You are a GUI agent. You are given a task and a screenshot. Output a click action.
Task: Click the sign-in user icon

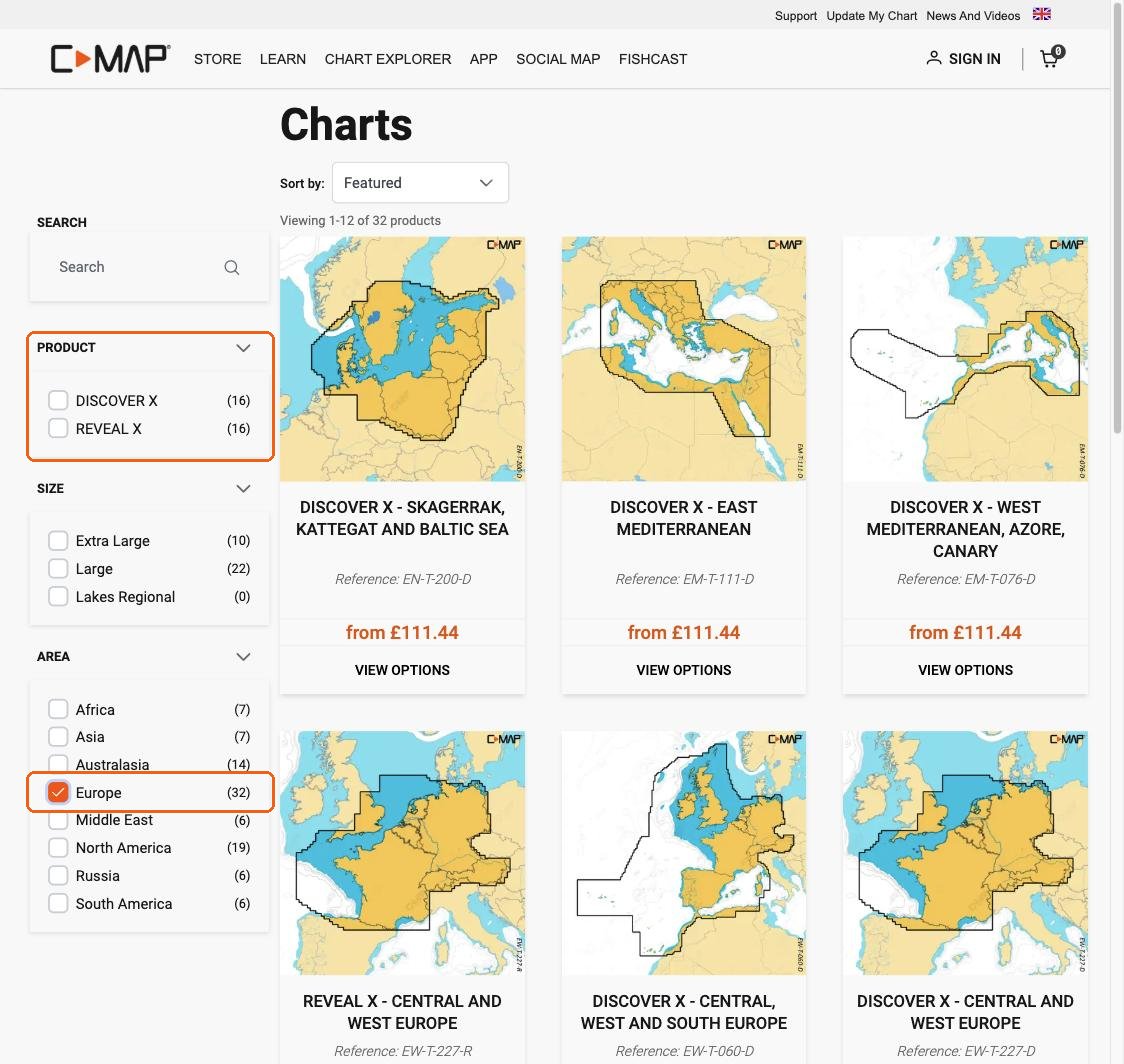933,58
